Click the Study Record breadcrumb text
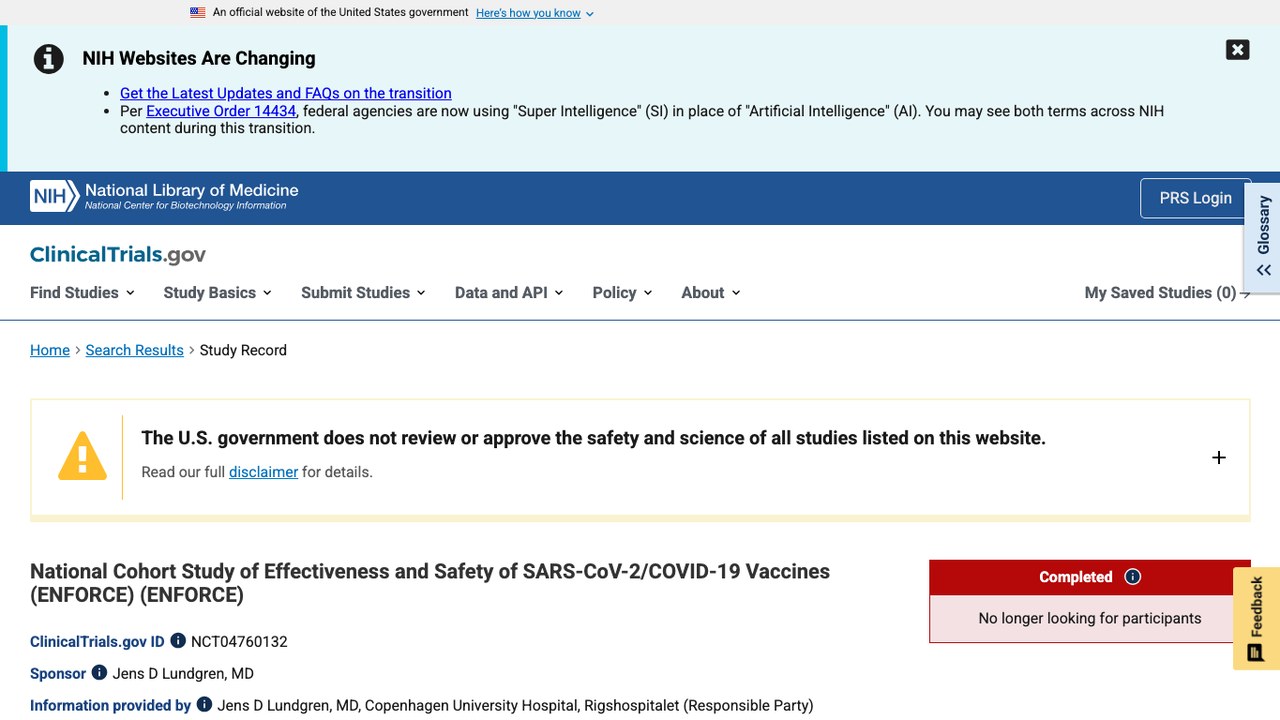The image size is (1280, 720). pos(243,350)
